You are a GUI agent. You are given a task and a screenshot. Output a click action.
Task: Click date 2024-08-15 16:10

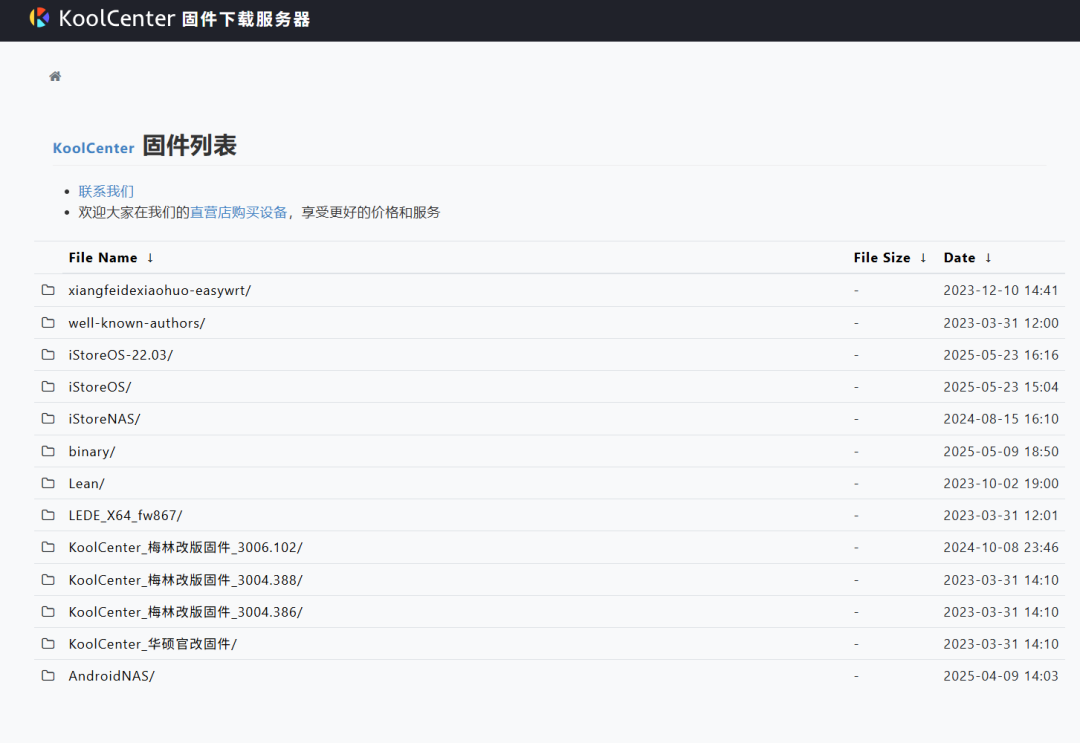pyautogui.click(x=1001, y=419)
